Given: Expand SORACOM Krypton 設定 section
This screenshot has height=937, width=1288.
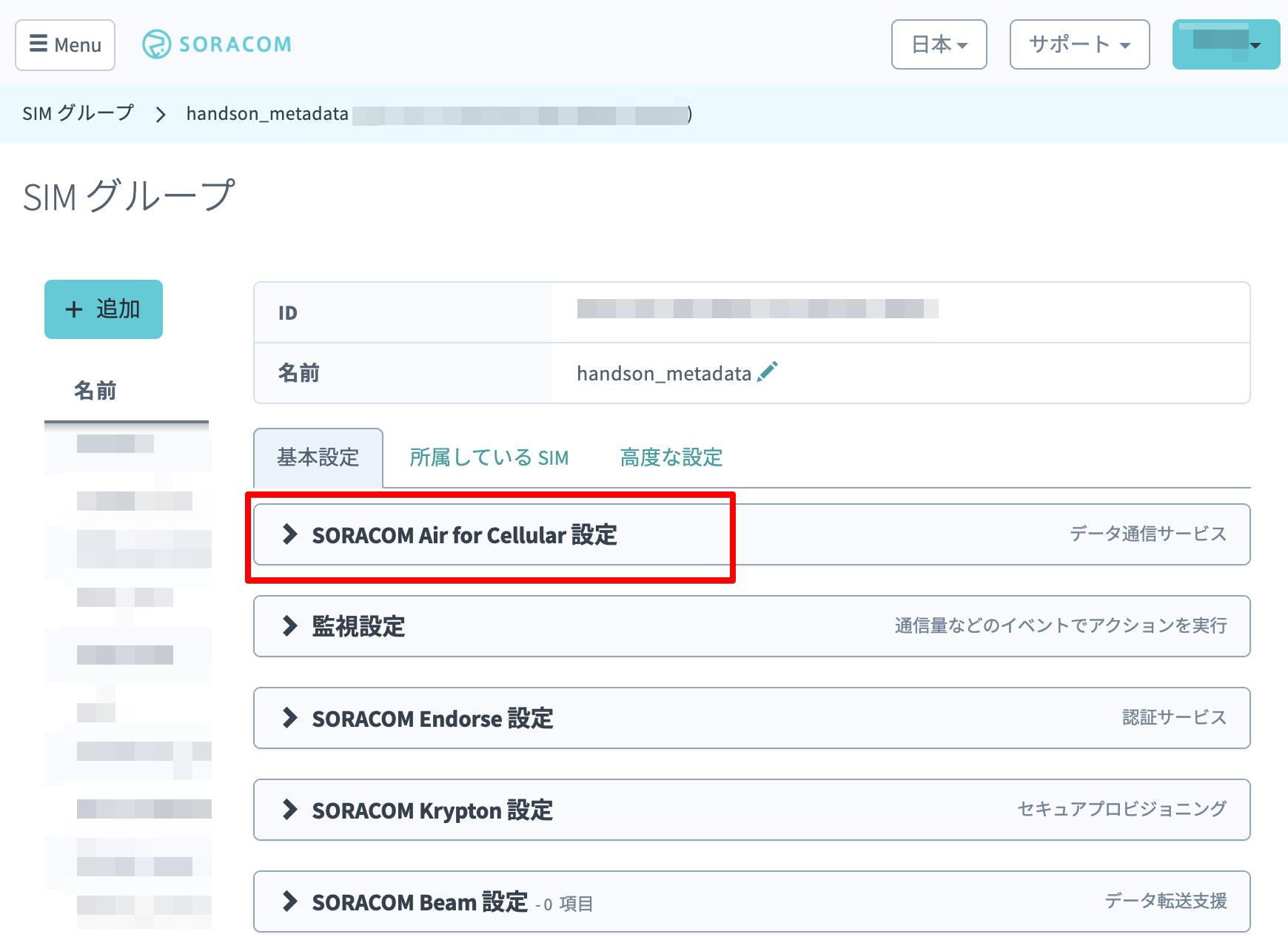Looking at the screenshot, I should (751, 810).
